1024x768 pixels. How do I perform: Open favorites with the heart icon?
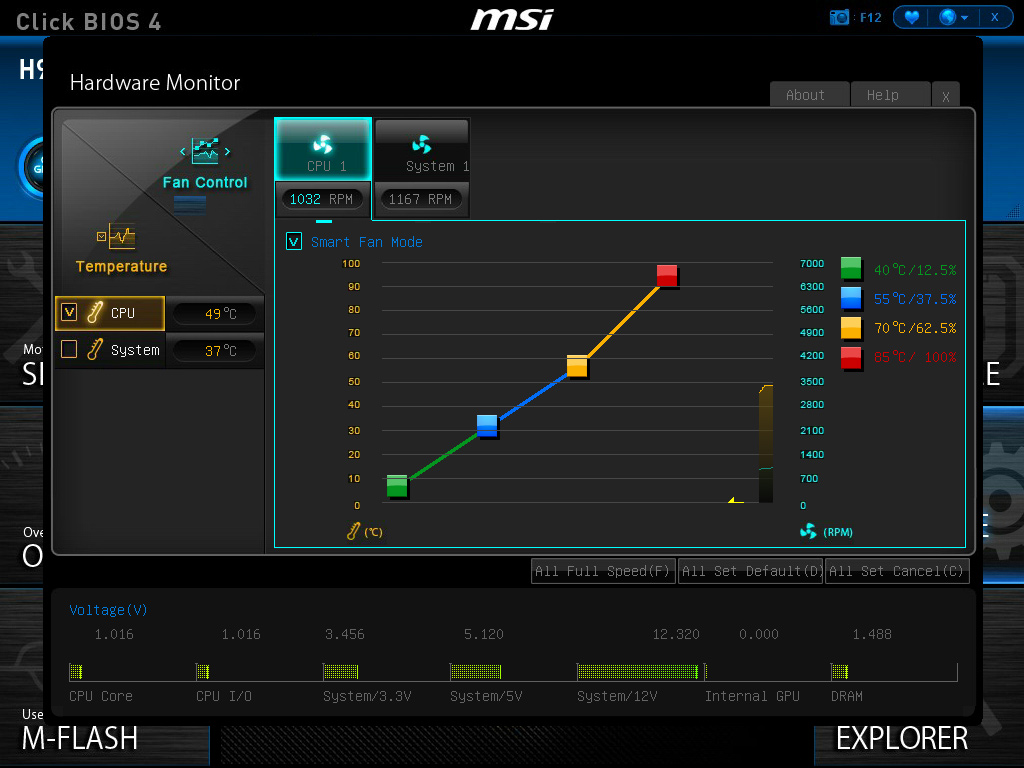coord(911,17)
